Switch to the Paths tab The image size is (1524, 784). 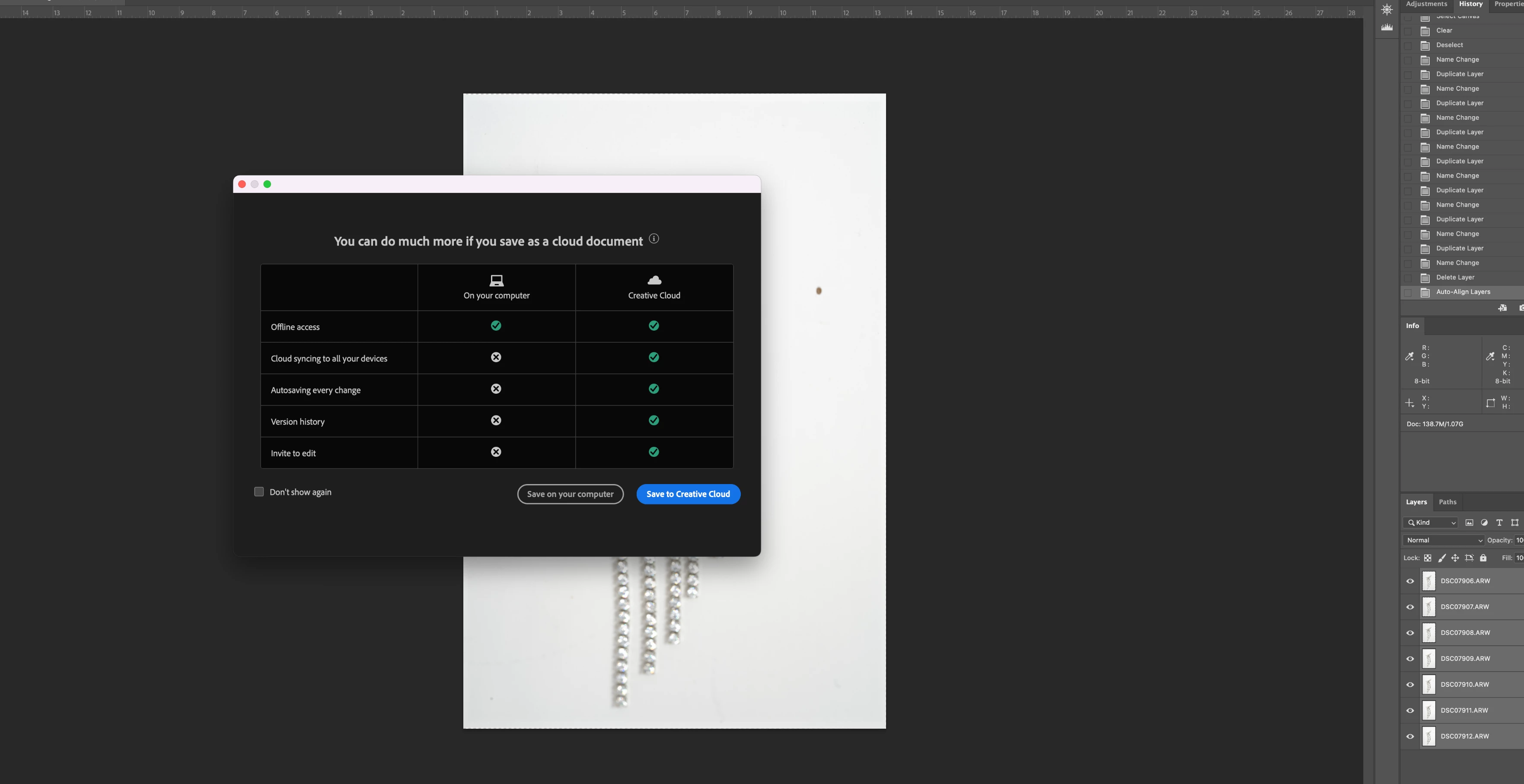(1447, 502)
